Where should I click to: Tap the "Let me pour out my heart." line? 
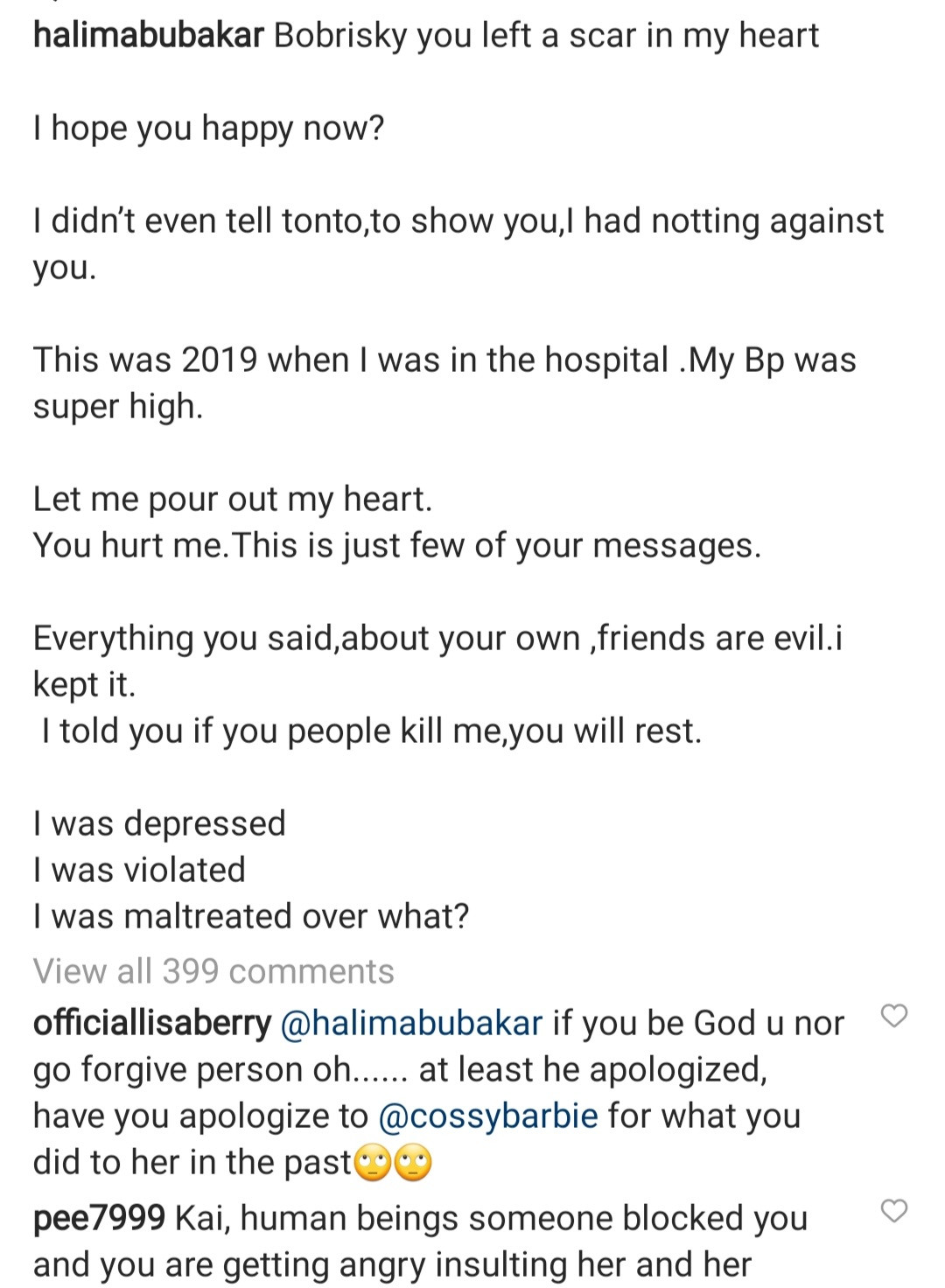[x=233, y=499]
